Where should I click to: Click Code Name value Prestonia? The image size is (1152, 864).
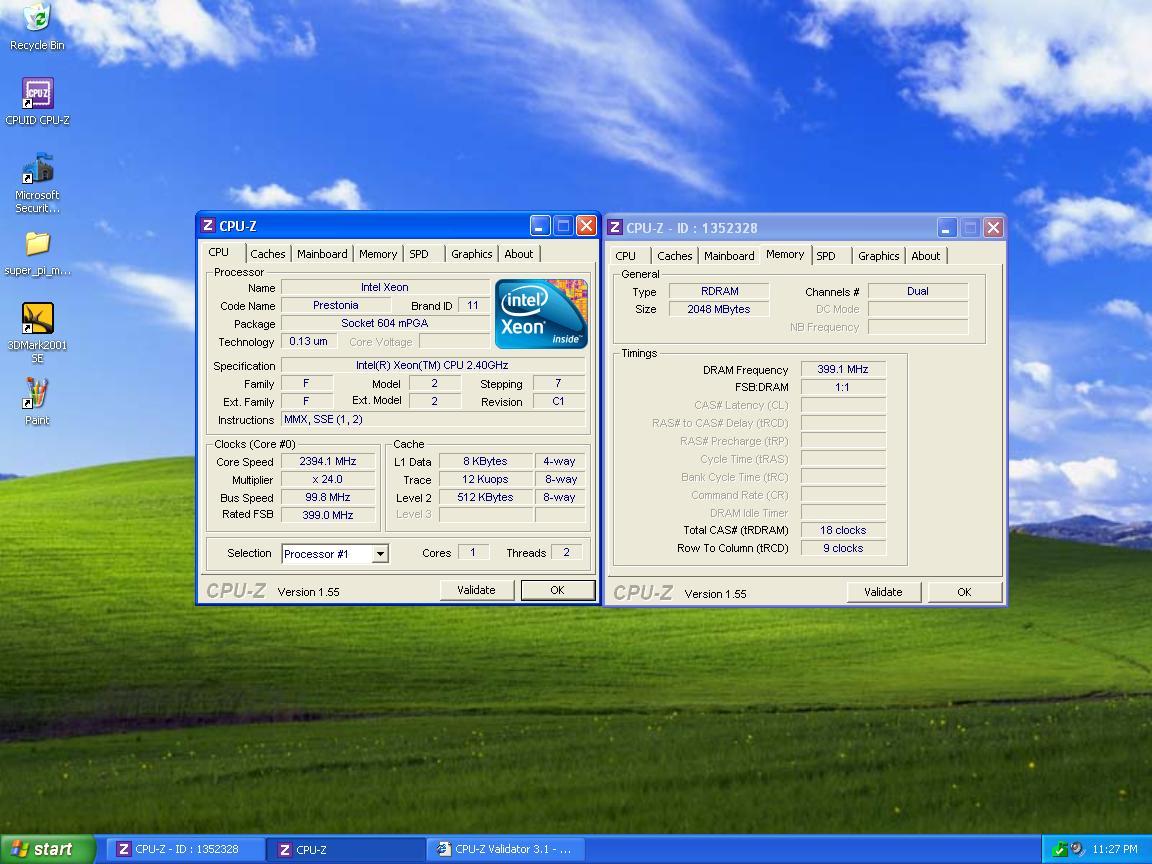[336, 305]
